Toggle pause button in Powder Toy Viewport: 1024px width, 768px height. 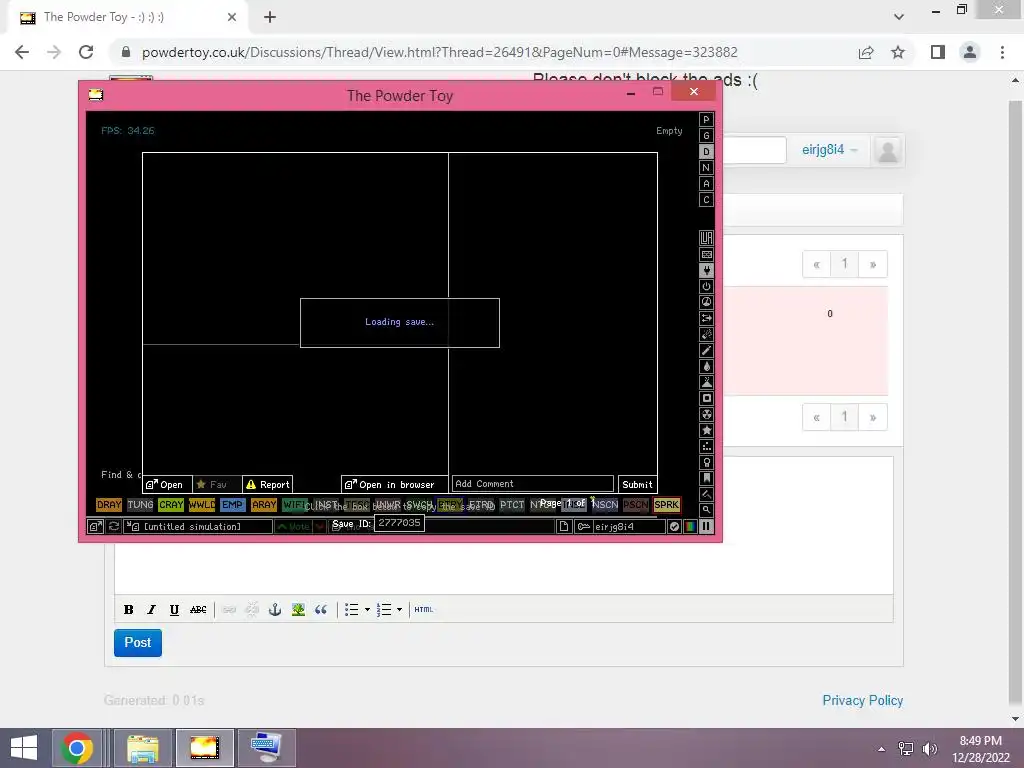[x=706, y=526]
